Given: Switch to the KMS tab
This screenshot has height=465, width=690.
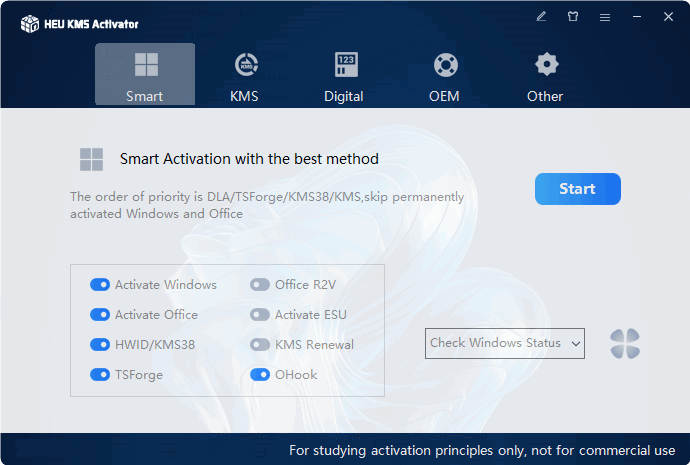Looking at the screenshot, I should [x=244, y=75].
